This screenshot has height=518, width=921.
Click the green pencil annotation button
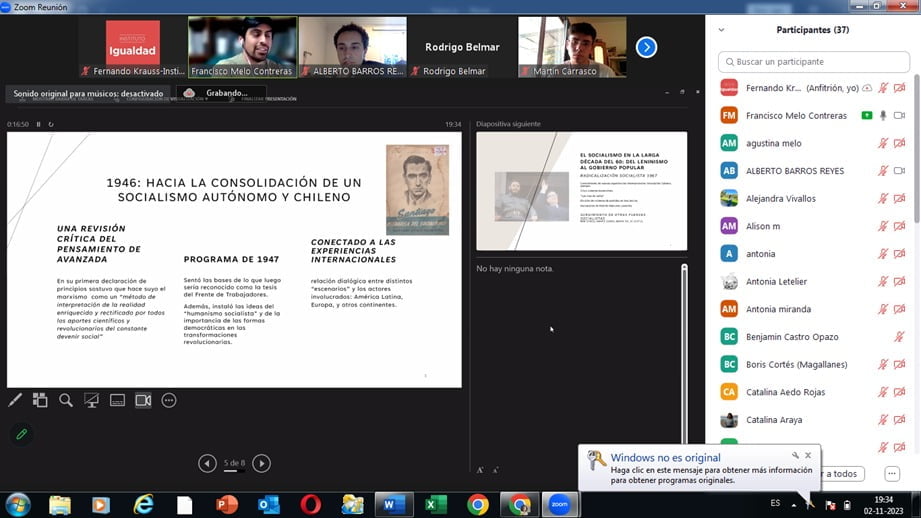coord(21,434)
